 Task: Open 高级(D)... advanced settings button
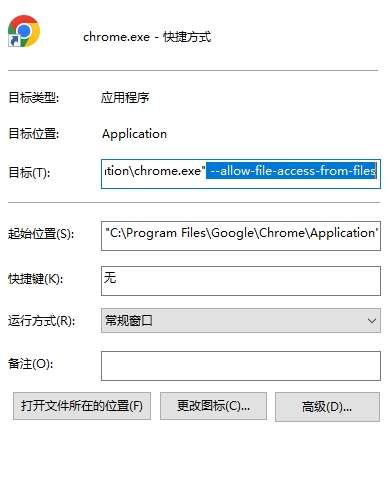(327, 407)
